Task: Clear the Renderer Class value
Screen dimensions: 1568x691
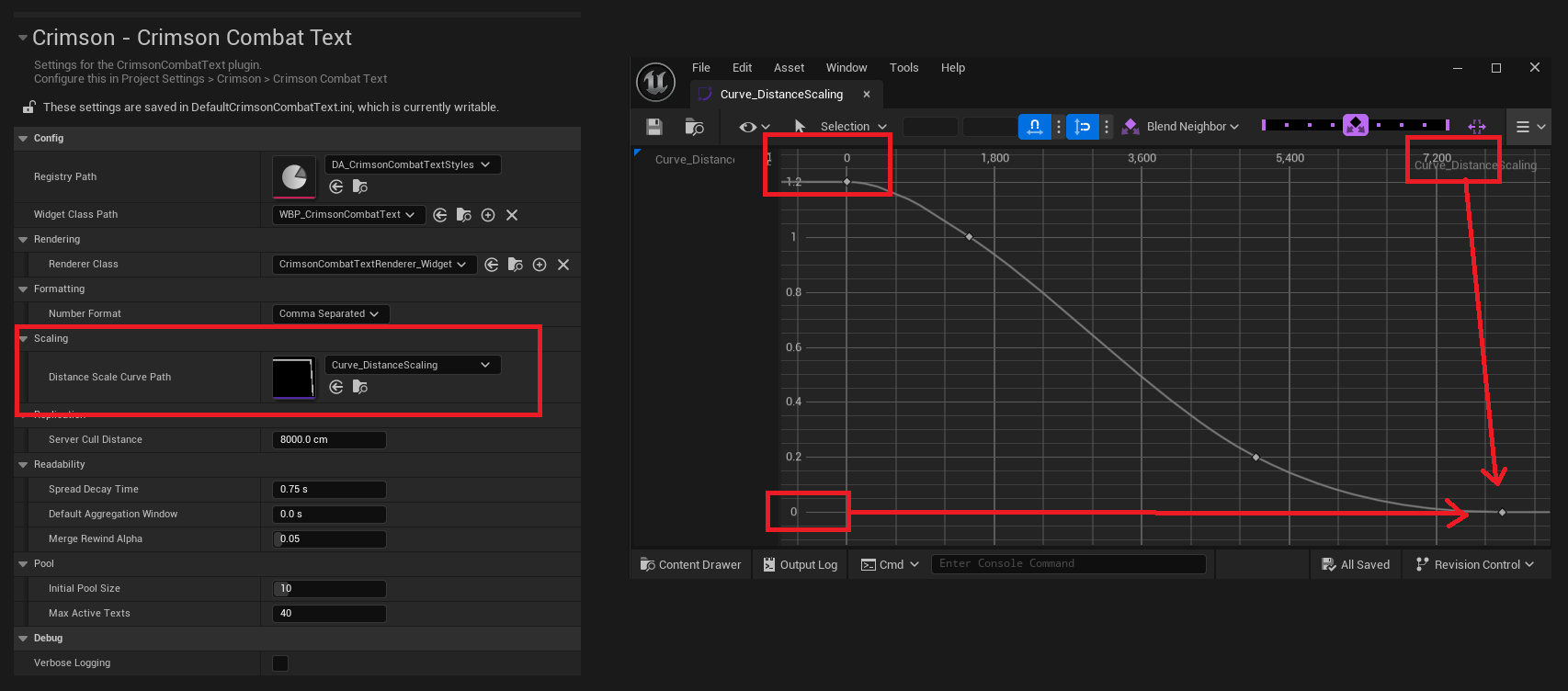Action: pyautogui.click(x=563, y=265)
